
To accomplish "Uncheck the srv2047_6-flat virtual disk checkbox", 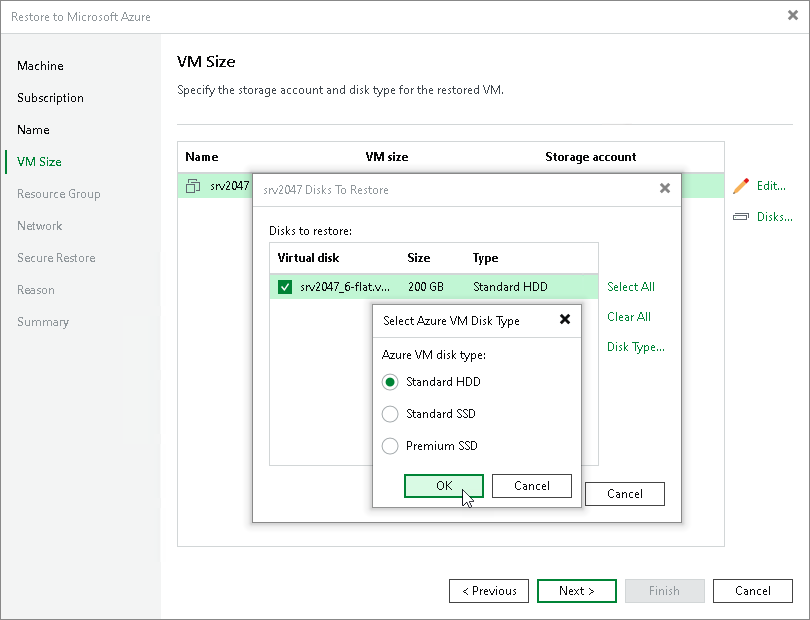I will [x=285, y=287].
